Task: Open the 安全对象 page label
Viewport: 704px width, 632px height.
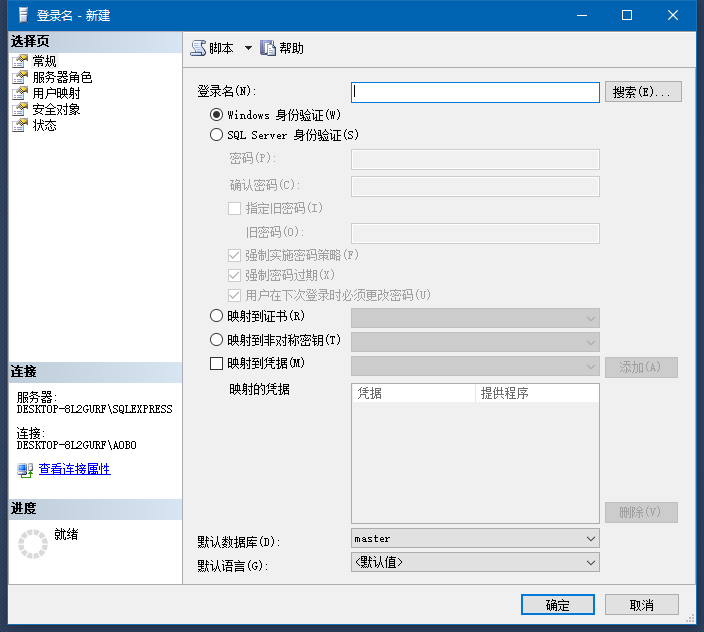Action: (x=57, y=110)
